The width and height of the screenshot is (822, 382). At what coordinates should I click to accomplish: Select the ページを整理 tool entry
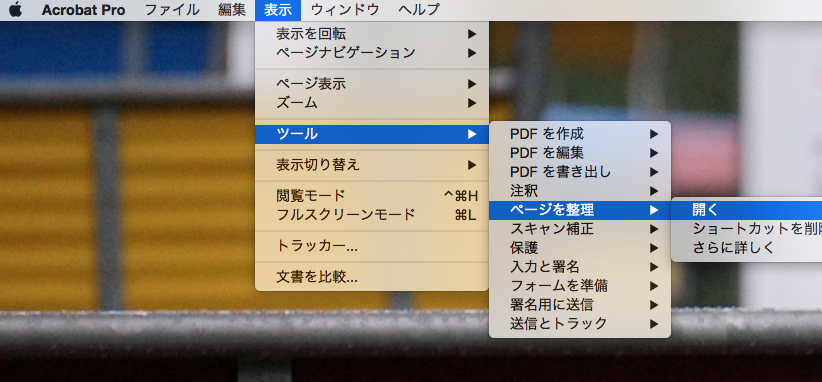[x=580, y=210]
